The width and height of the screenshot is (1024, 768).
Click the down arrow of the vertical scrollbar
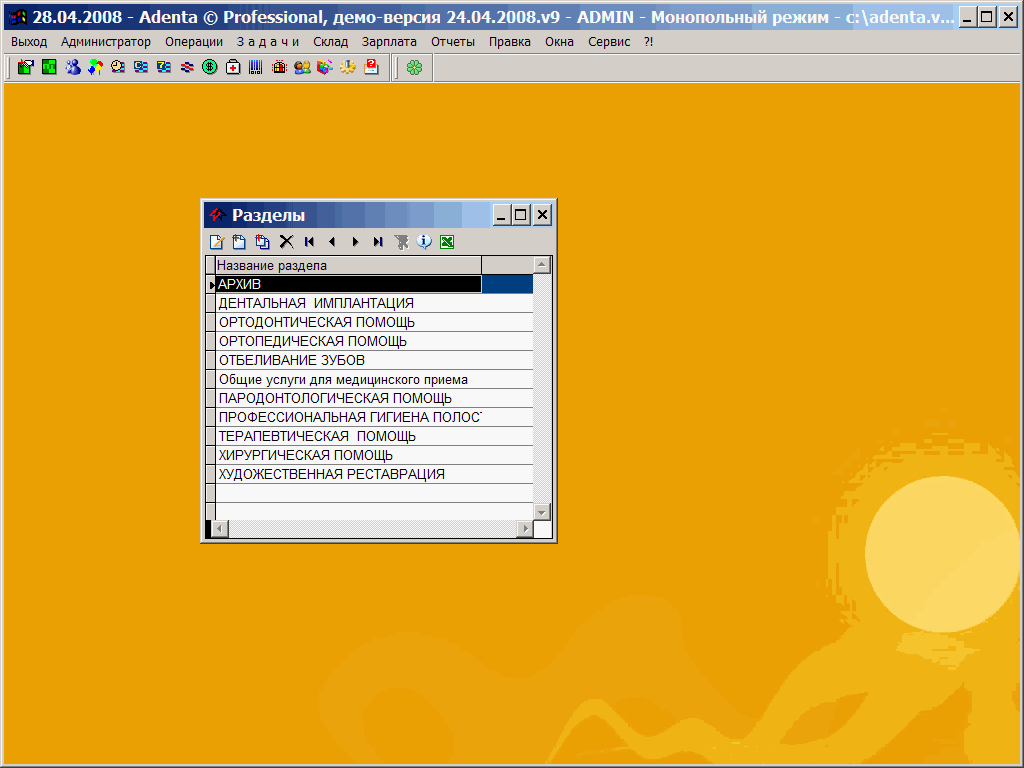[x=542, y=511]
